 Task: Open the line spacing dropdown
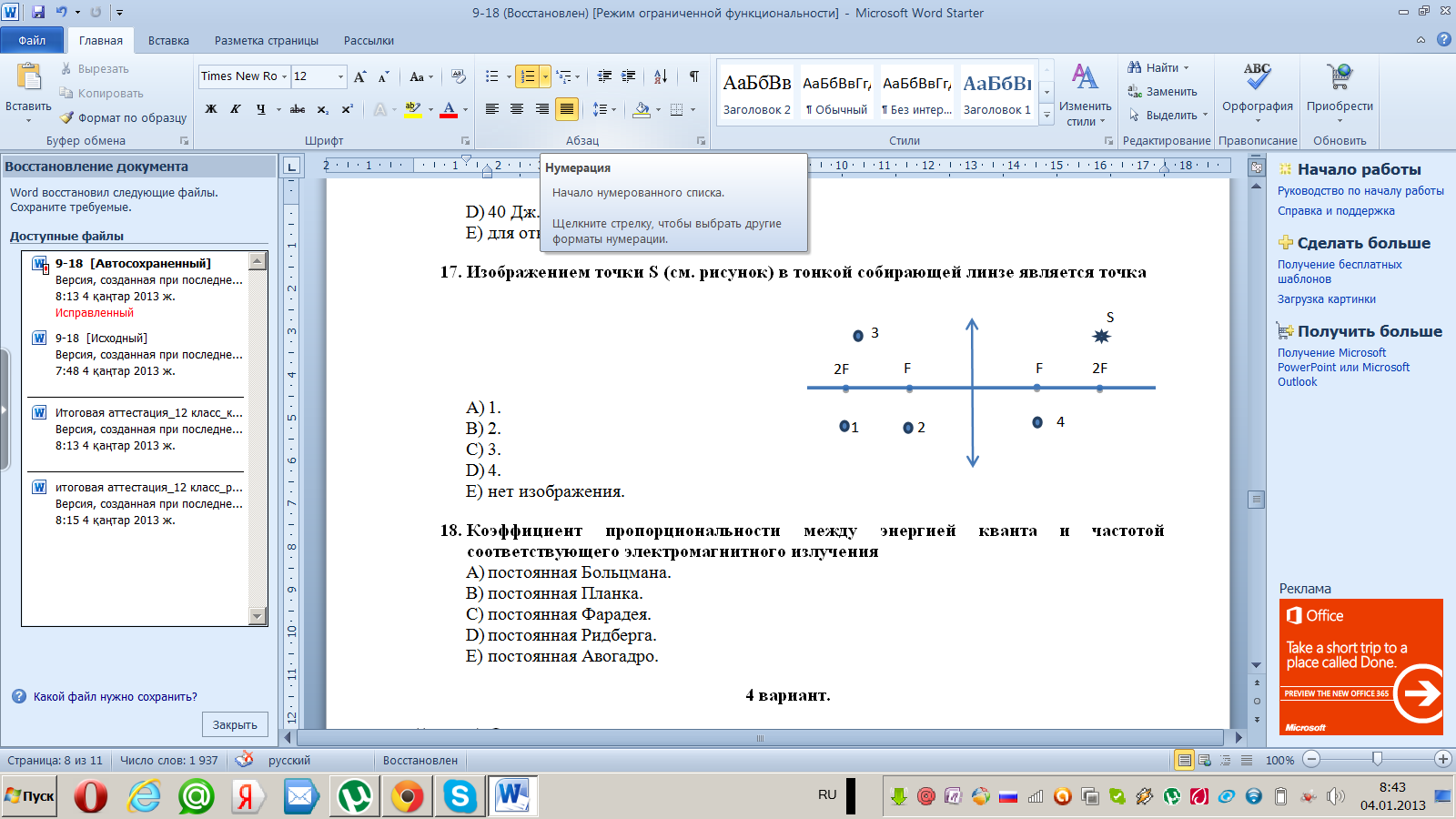coord(604,109)
